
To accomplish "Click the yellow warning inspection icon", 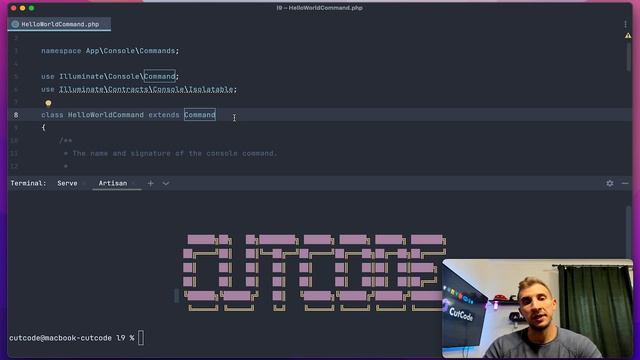I will pos(628,36).
